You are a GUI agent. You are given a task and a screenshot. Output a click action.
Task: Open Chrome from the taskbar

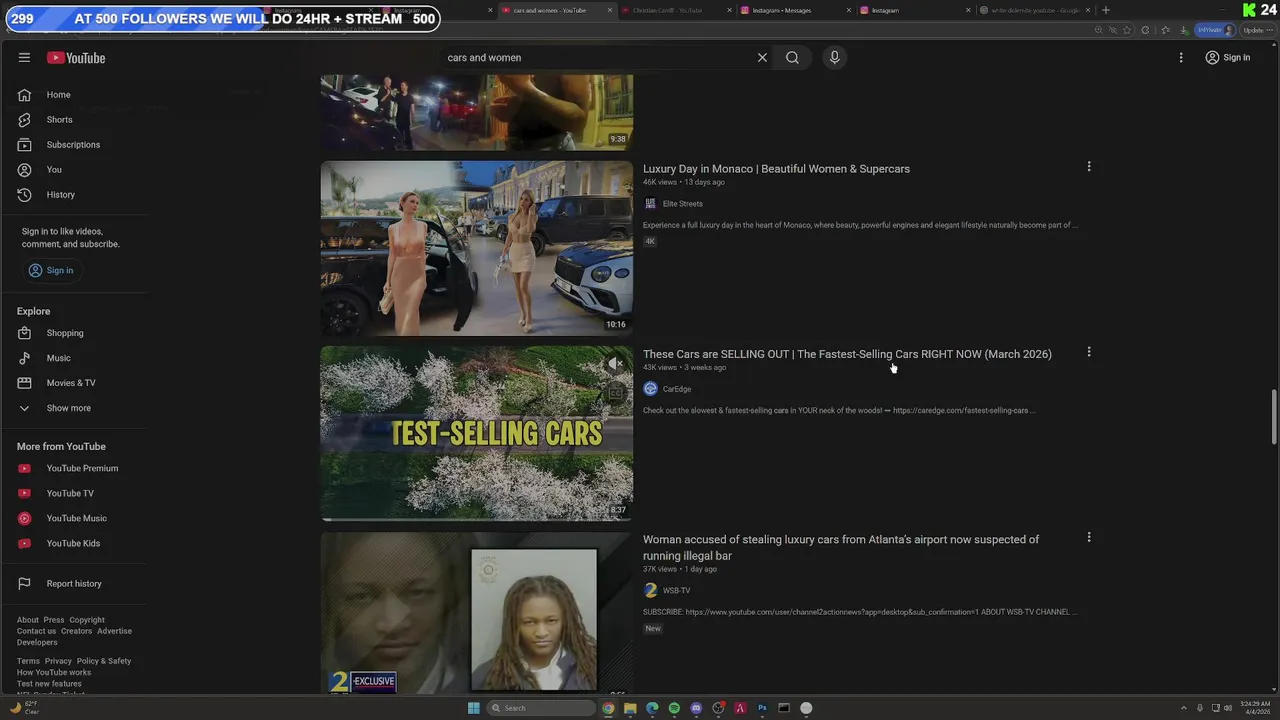608,708
